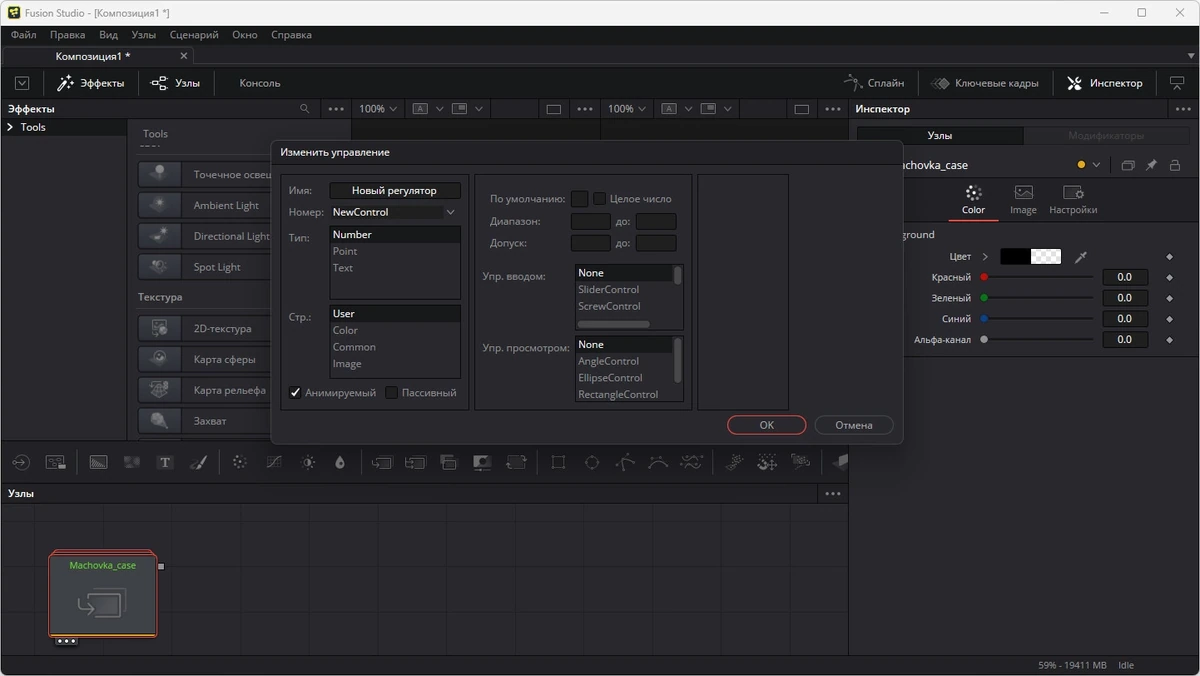Add a Merge node from the toolbar
The width and height of the screenshot is (1200, 676).
point(382,462)
